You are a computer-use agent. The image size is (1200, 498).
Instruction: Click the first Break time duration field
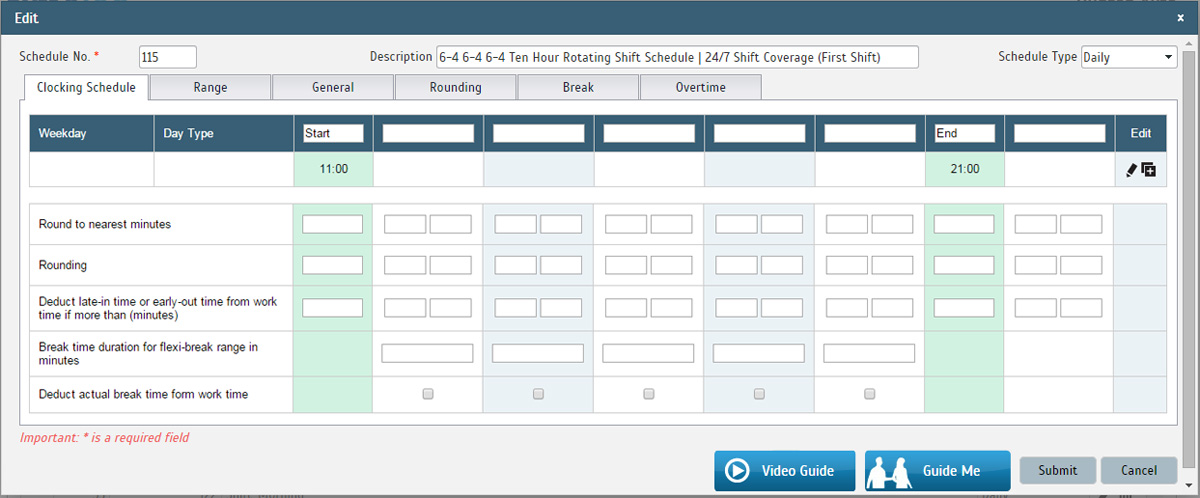[x=427, y=353]
